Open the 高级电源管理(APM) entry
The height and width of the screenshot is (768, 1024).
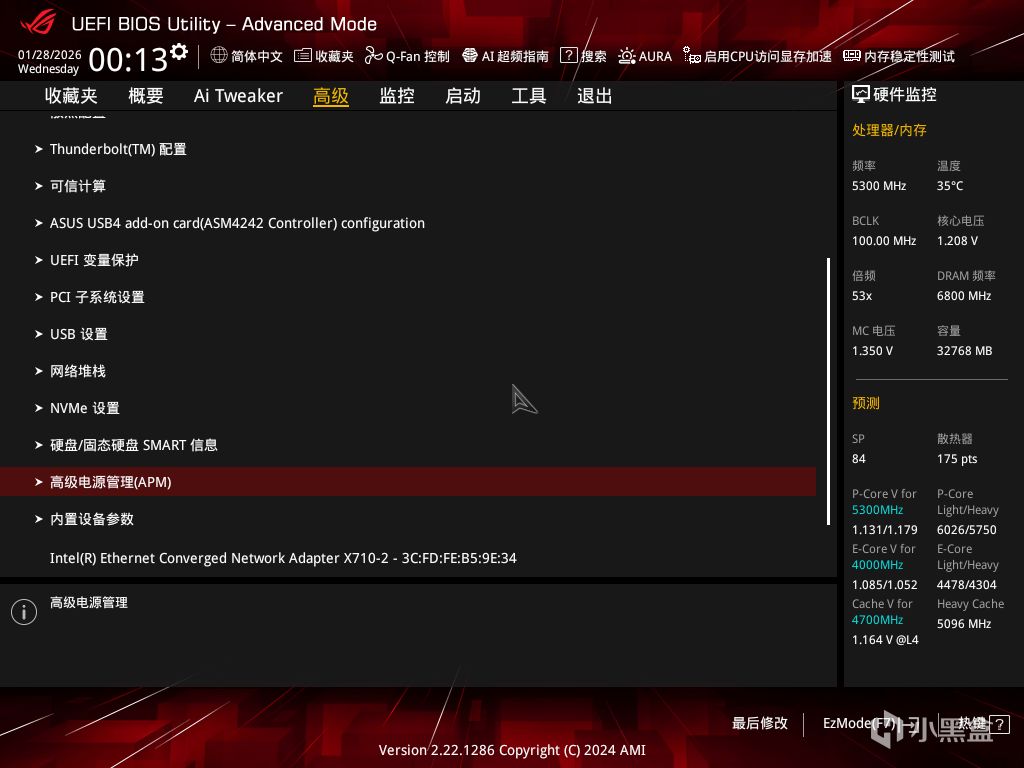(408, 482)
